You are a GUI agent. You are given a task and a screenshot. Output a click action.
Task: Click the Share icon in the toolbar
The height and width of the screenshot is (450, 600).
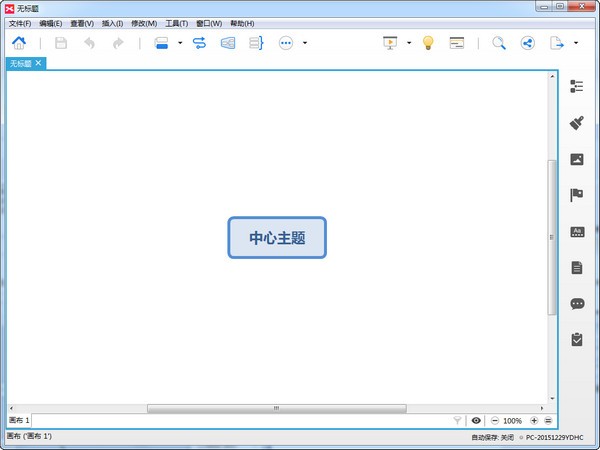[x=527, y=43]
